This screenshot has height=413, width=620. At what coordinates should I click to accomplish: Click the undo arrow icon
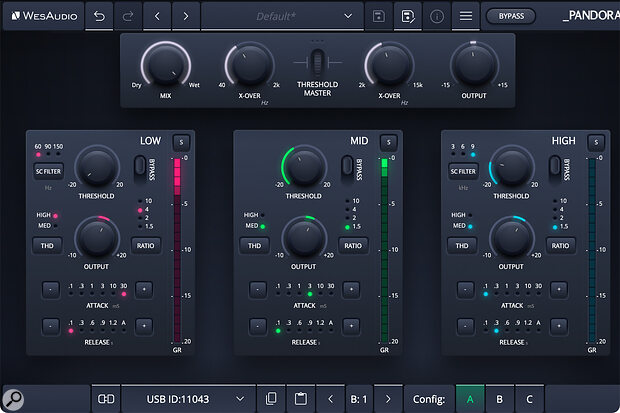pos(99,16)
